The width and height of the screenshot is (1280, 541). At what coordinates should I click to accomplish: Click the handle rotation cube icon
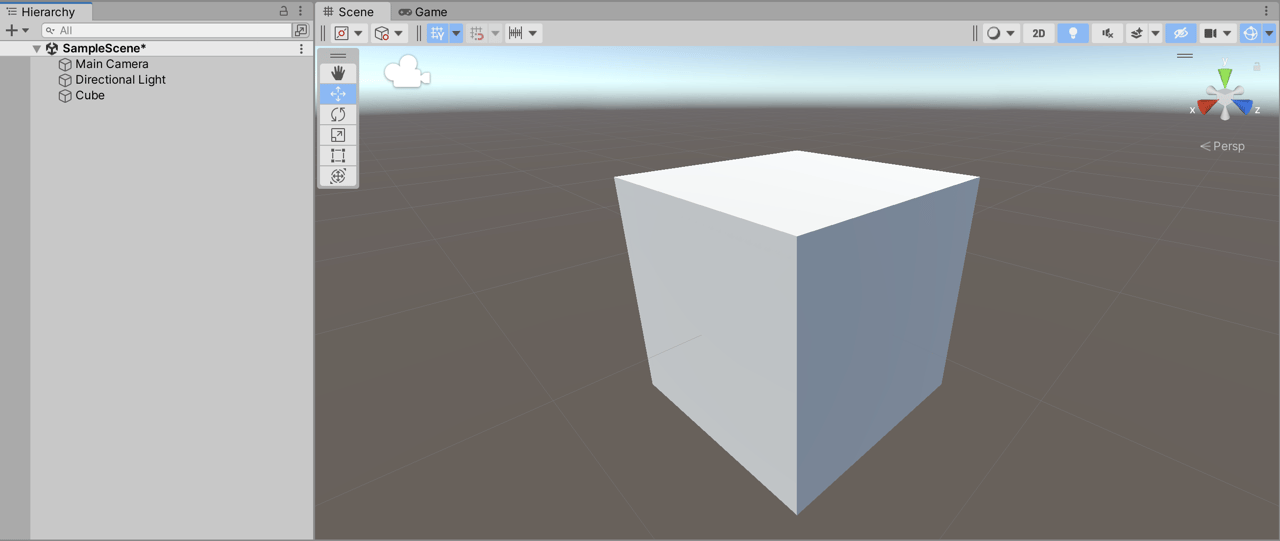coord(382,33)
